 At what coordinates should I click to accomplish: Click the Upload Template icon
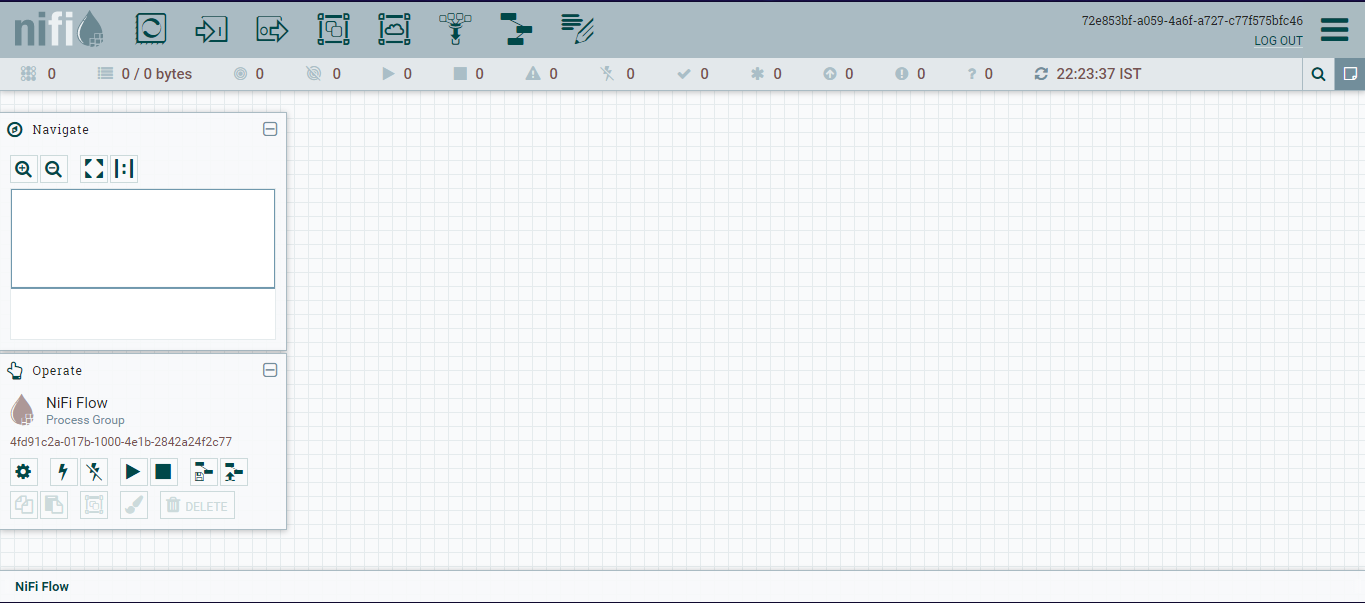tap(234, 472)
